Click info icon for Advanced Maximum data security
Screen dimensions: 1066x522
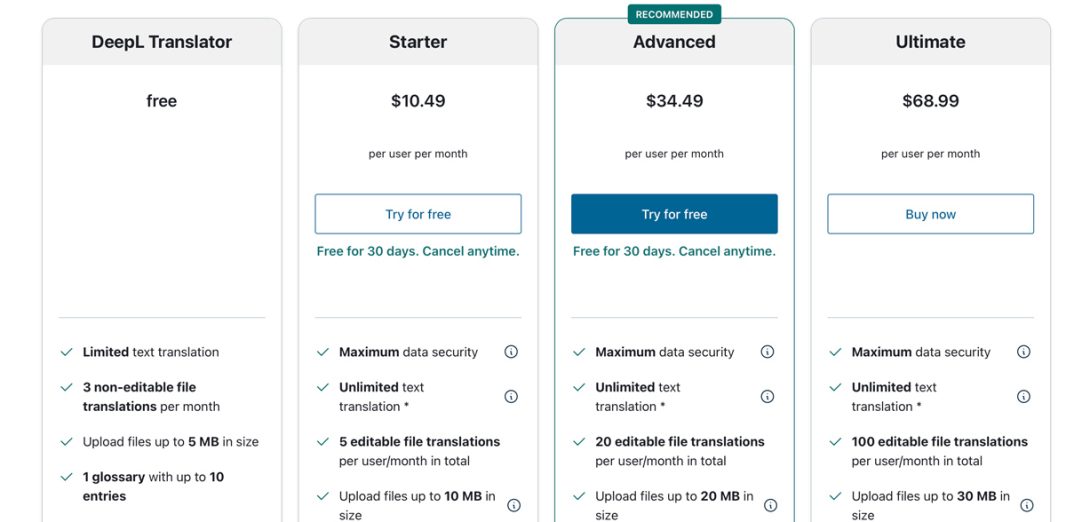768,351
